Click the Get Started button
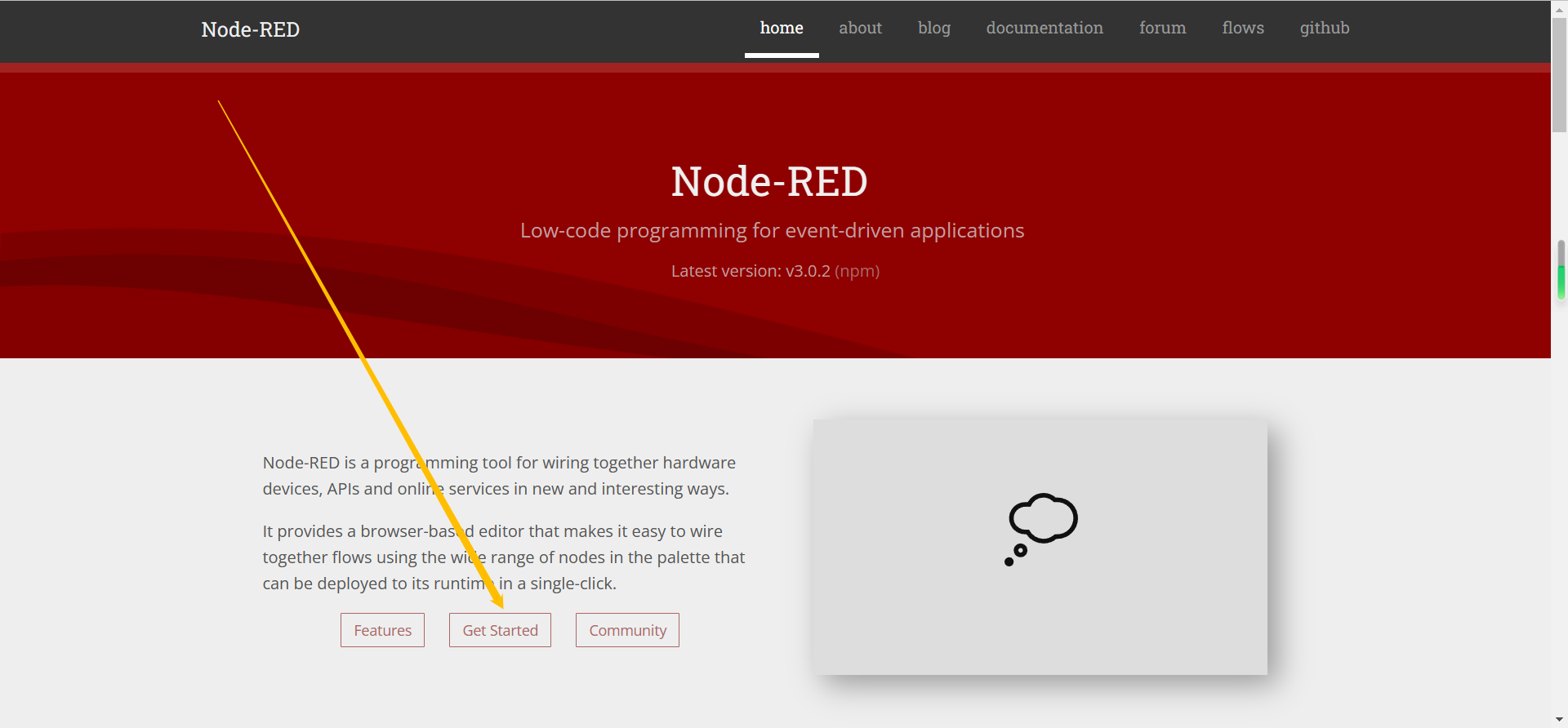Viewport: 1568px width, 728px height. (x=500, y=630)
